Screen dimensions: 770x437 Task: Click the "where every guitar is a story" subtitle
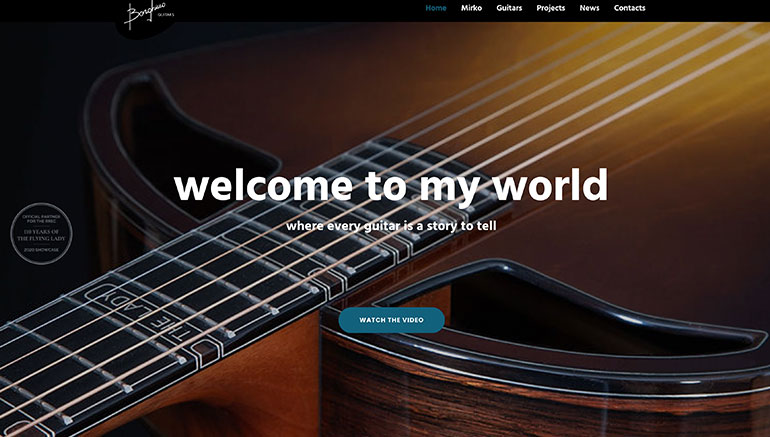pyautogui.click(x=391, y=226)
